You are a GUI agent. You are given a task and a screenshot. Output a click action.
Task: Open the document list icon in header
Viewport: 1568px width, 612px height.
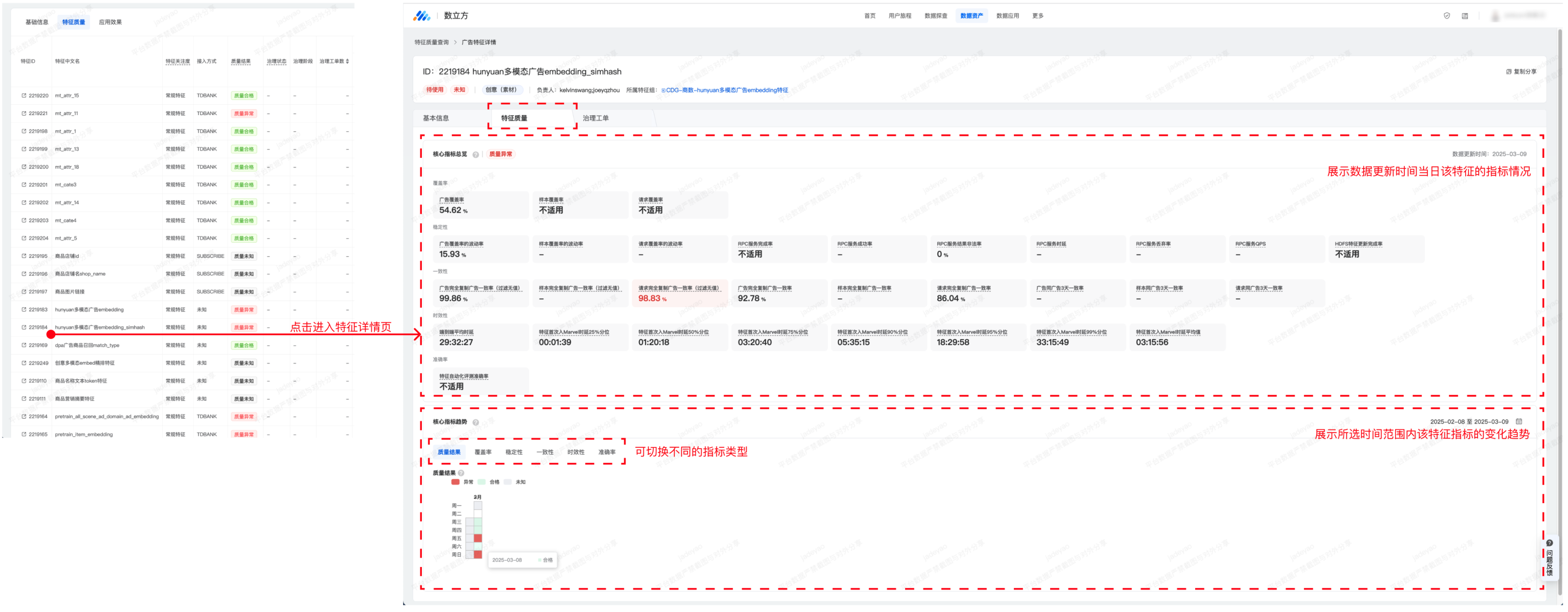point(1465,16)
